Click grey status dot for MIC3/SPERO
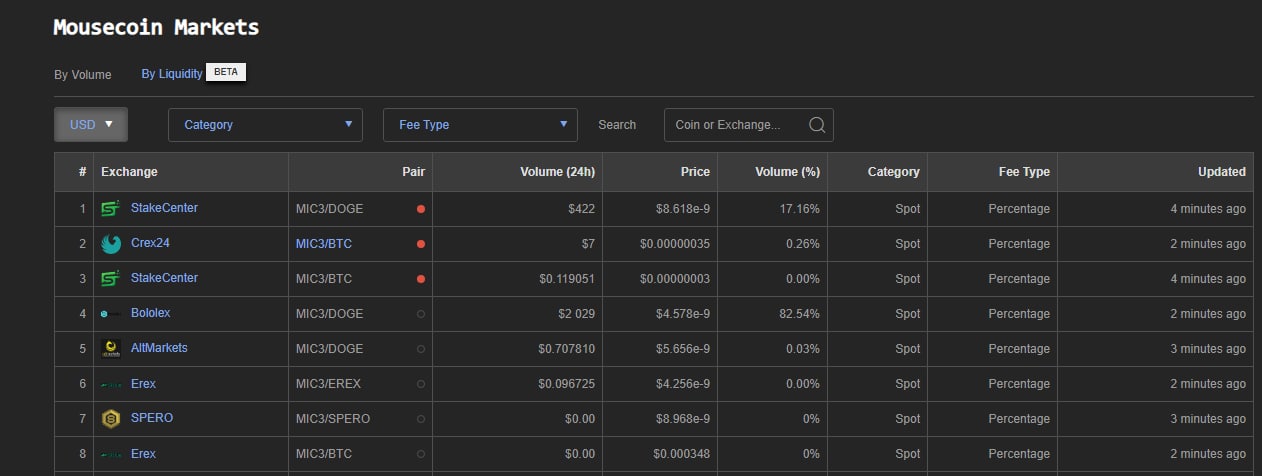Viewport: 1262px width, 476px height. pos(421,419)
